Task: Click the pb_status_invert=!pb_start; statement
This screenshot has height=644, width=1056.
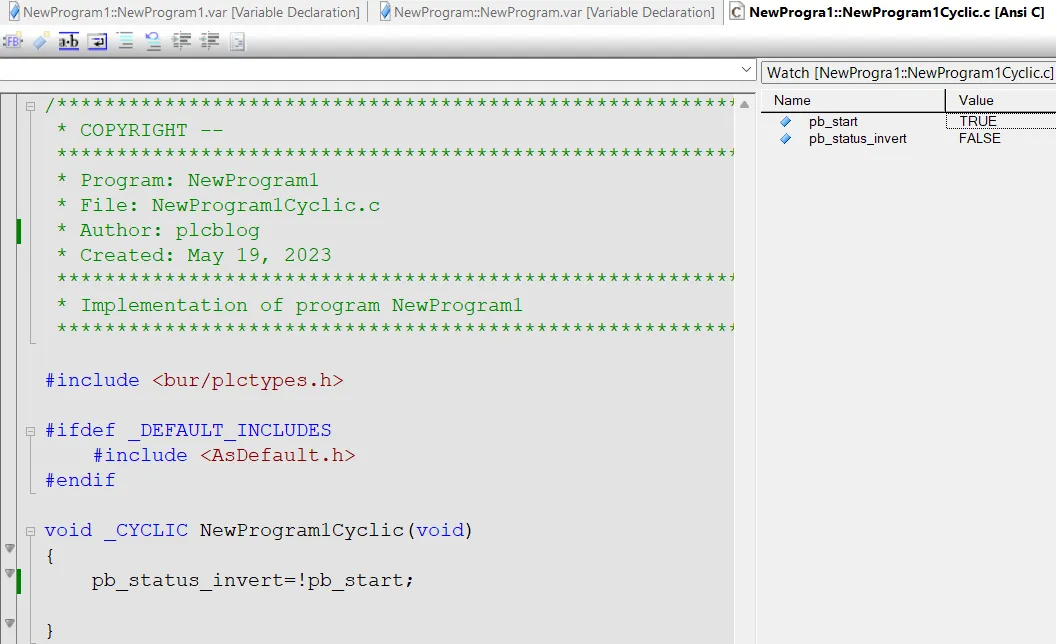Action: 253,581
